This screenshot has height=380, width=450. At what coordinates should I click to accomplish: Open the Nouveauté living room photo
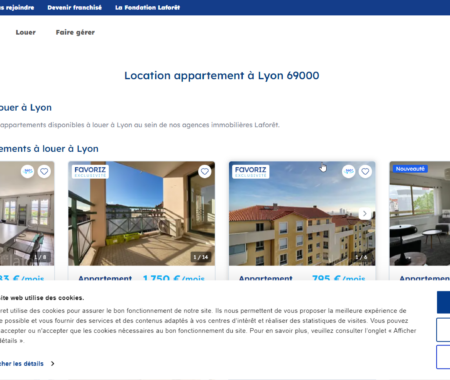(420, 213)
